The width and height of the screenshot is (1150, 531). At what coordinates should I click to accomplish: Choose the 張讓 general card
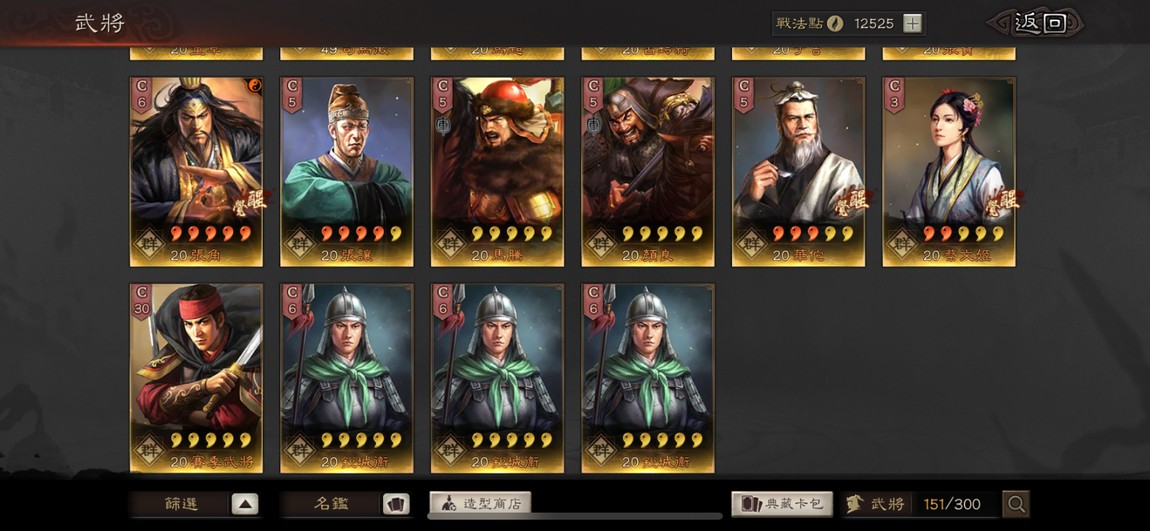click(347, 172)
